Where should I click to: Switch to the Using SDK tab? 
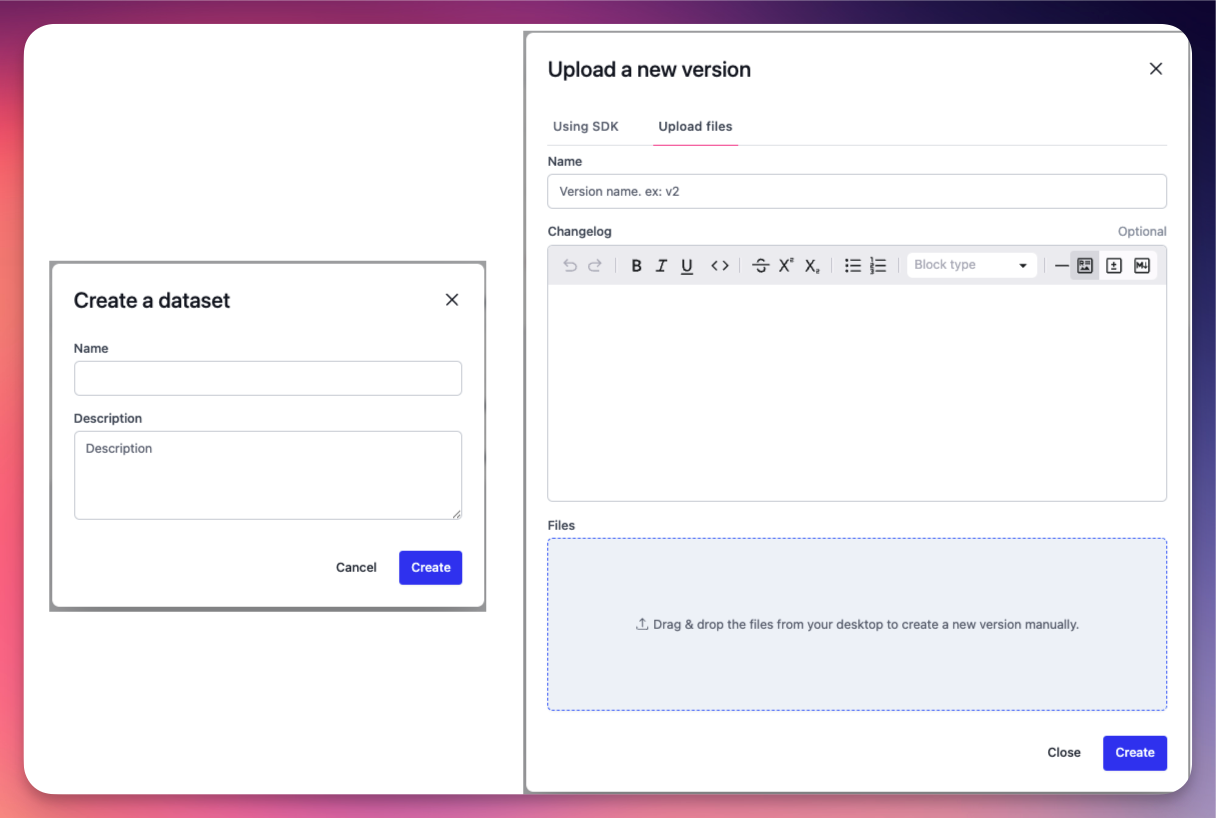586,127
